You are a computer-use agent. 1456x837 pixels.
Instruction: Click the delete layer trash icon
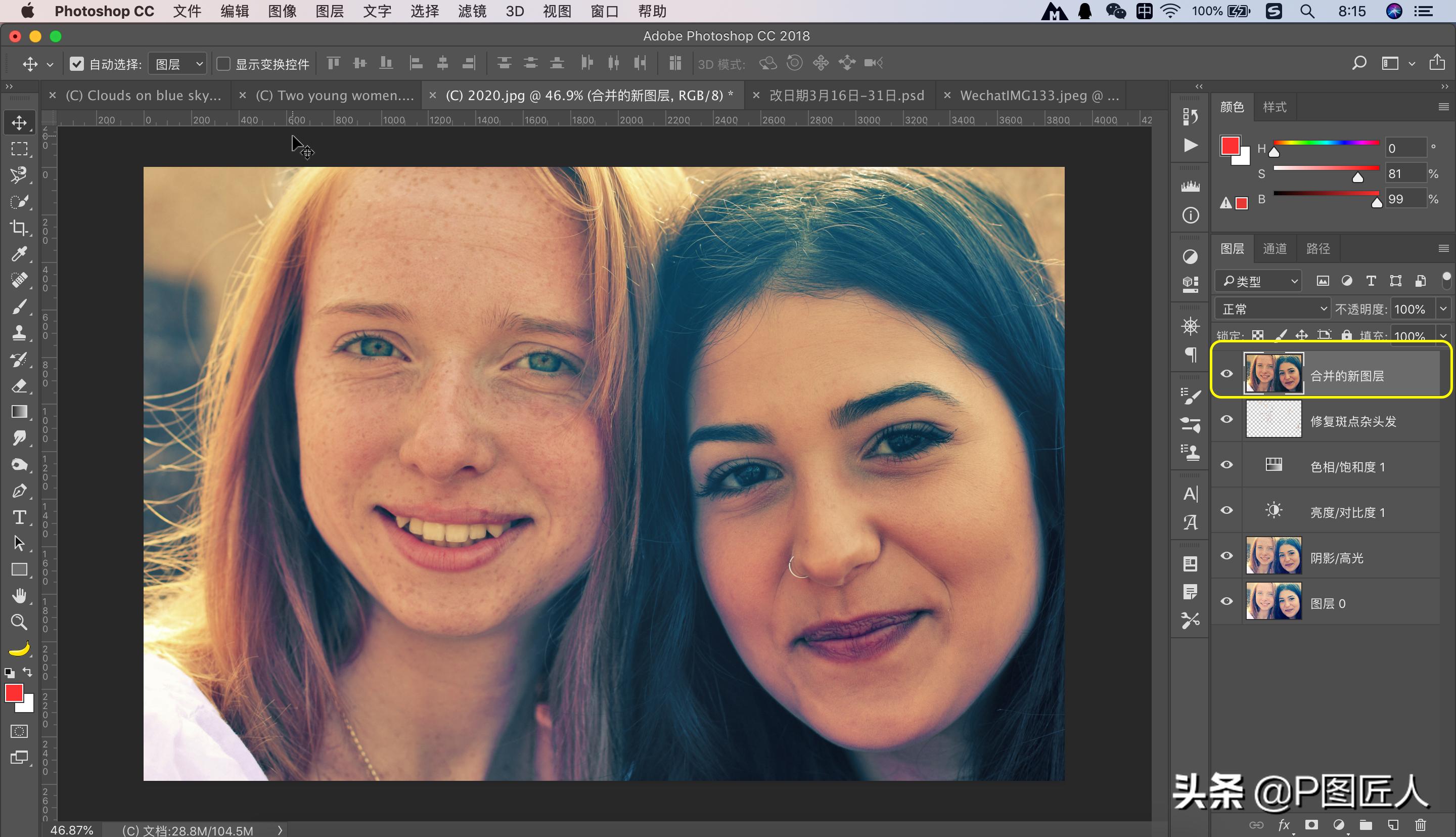[x=1421, y=825]
